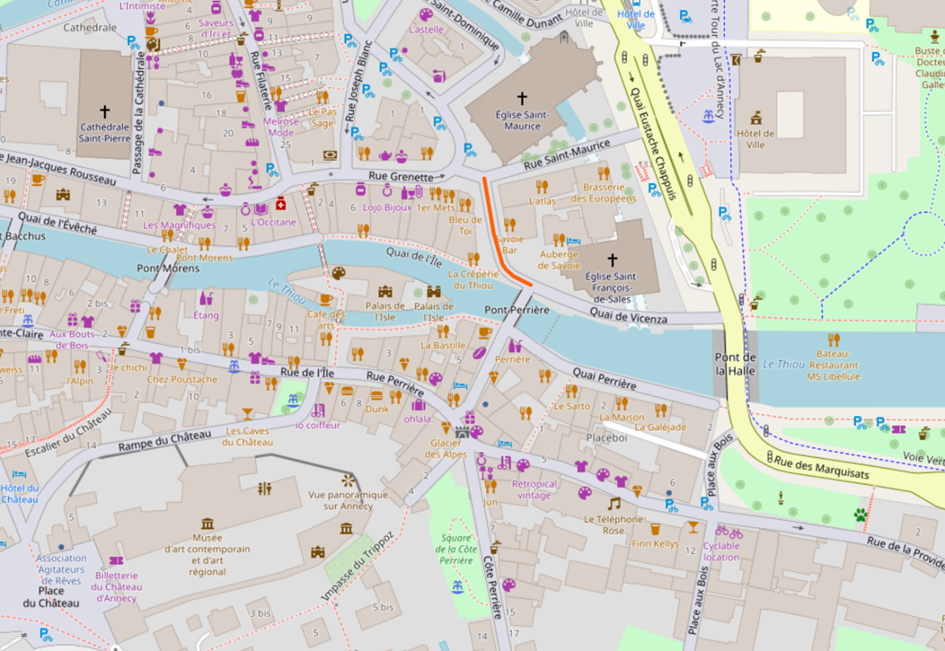Viewport: 945px width, 651px height.
Task: Select the town hall icon above Hôtel de Ville
Action: tap(756, 117)
